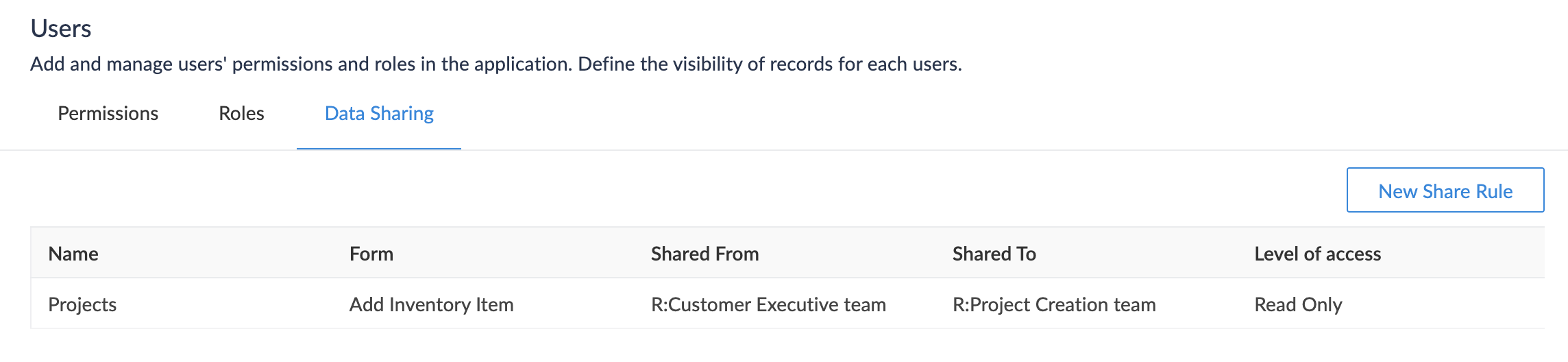Click the Shared From column header

point(705,254)
